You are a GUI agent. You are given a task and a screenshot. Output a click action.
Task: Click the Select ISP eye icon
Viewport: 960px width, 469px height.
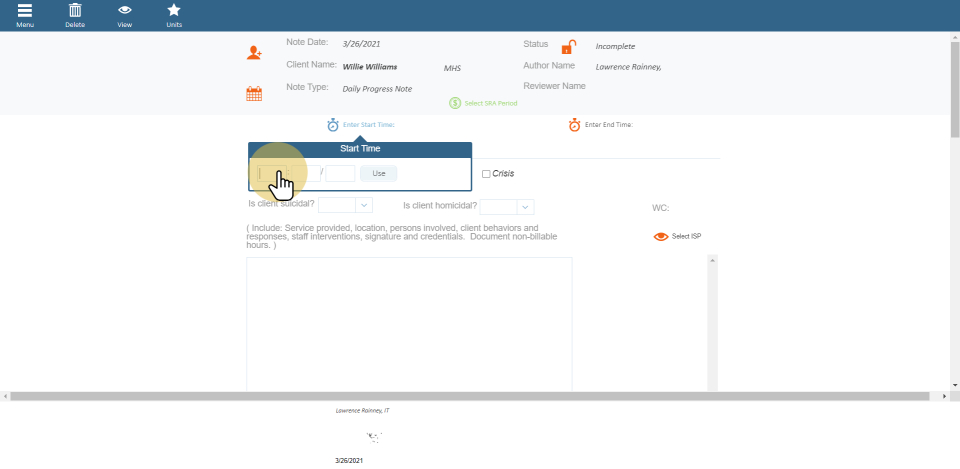click(x=661, y=237)
